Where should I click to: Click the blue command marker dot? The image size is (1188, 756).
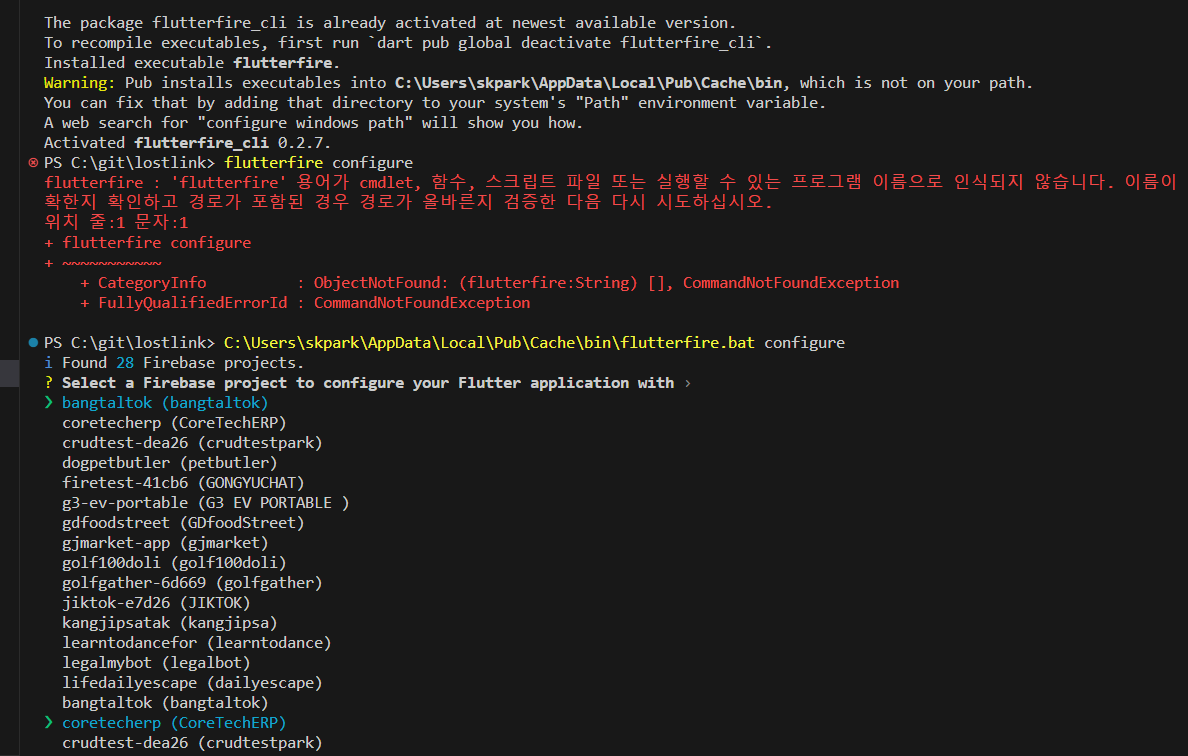pyautogui.click(x=33, y=342)
